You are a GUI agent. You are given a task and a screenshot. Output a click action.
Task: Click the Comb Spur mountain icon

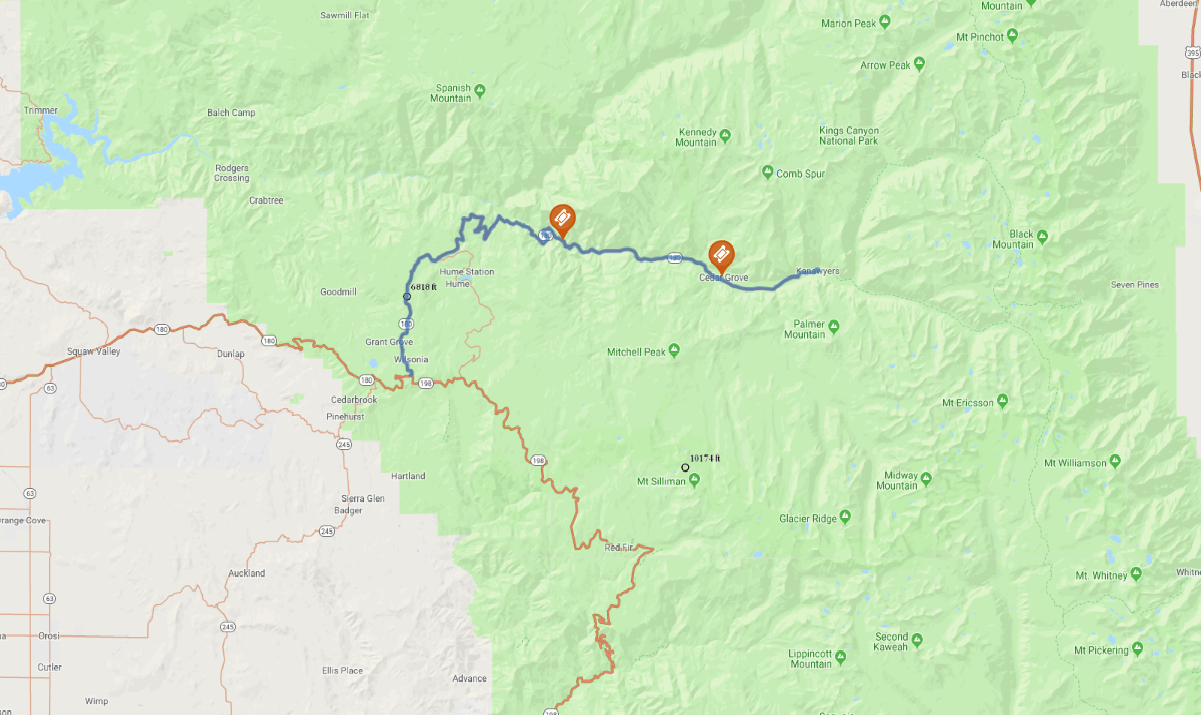[767, 173]
